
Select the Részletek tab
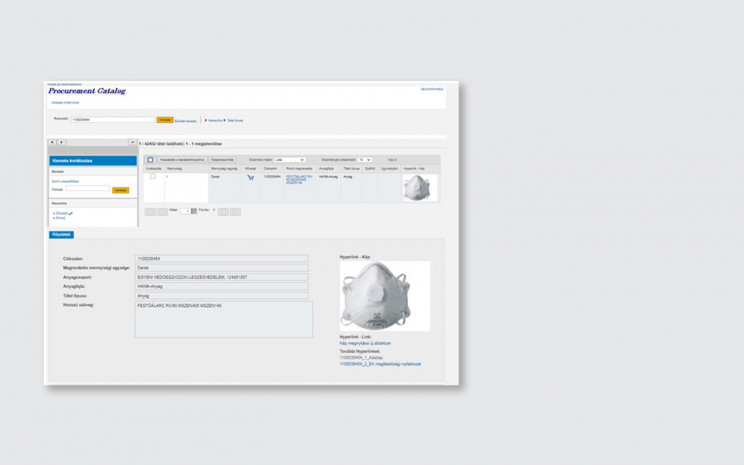(61, 234)
